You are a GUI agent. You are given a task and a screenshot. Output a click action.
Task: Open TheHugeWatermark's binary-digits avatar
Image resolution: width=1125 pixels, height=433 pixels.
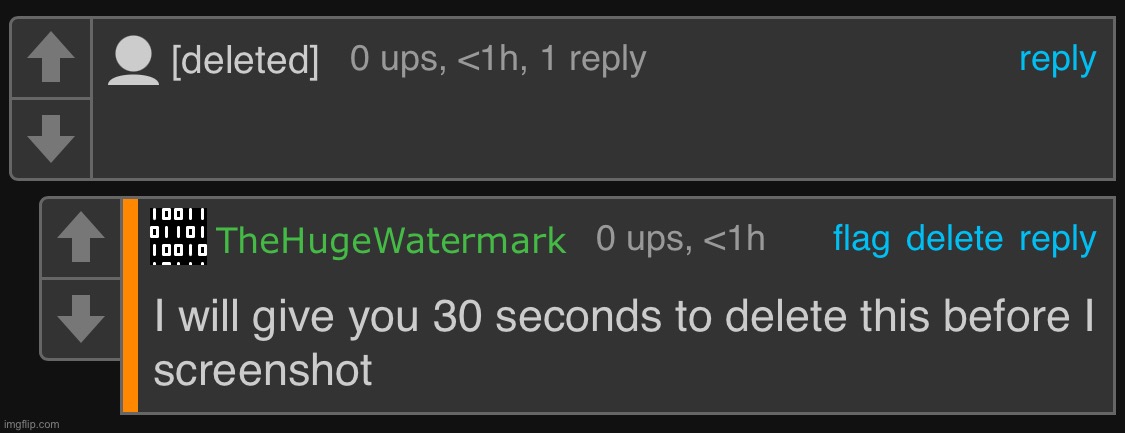pyautogui.click(x=178, y=236)
